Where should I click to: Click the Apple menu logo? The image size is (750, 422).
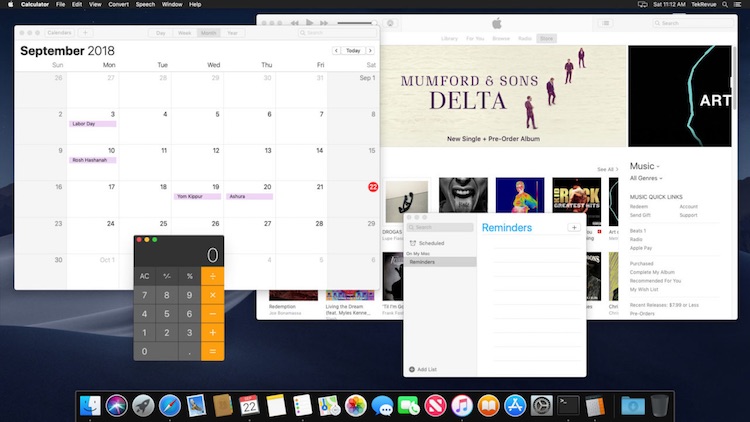point(11,4)
